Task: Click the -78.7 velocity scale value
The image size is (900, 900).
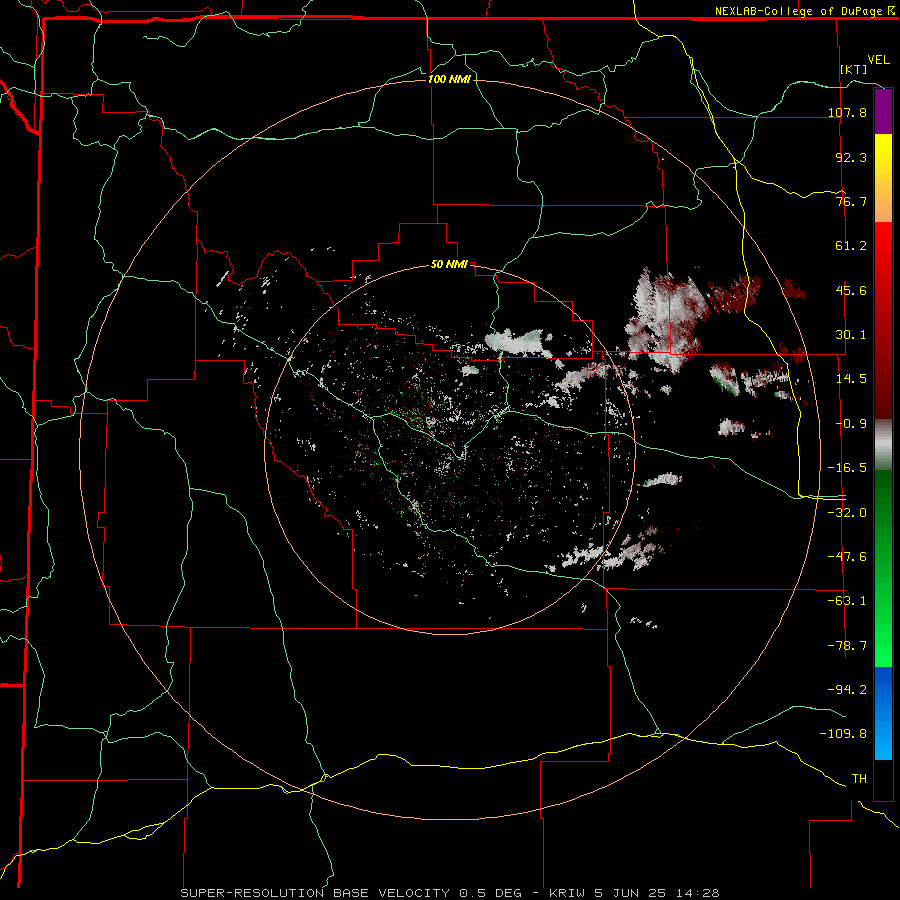Action: click(x=847, y=646)
